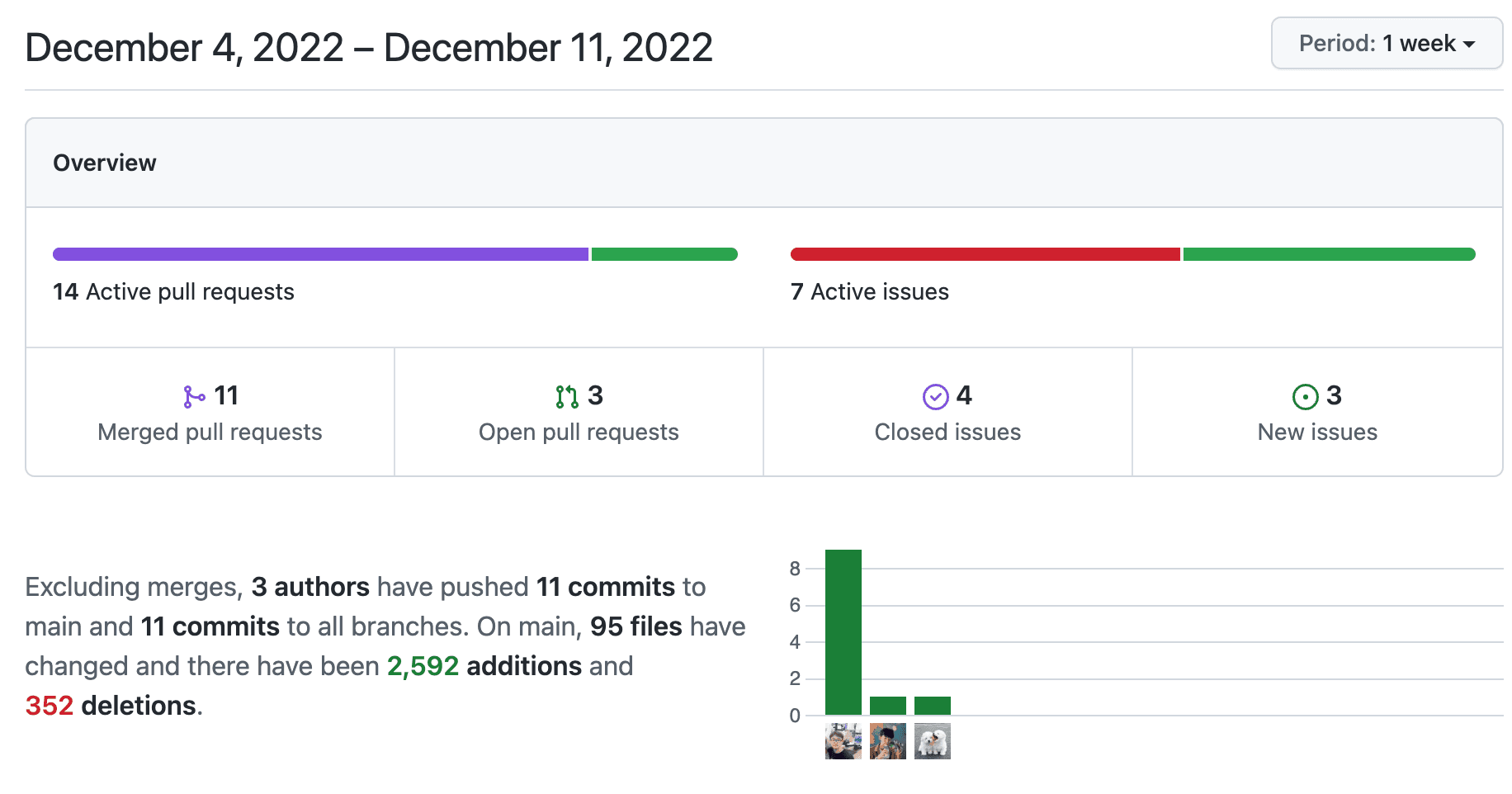Click the green new issue circle icon
Viewport: 1512px width, 794px height.
(1305, 397)
